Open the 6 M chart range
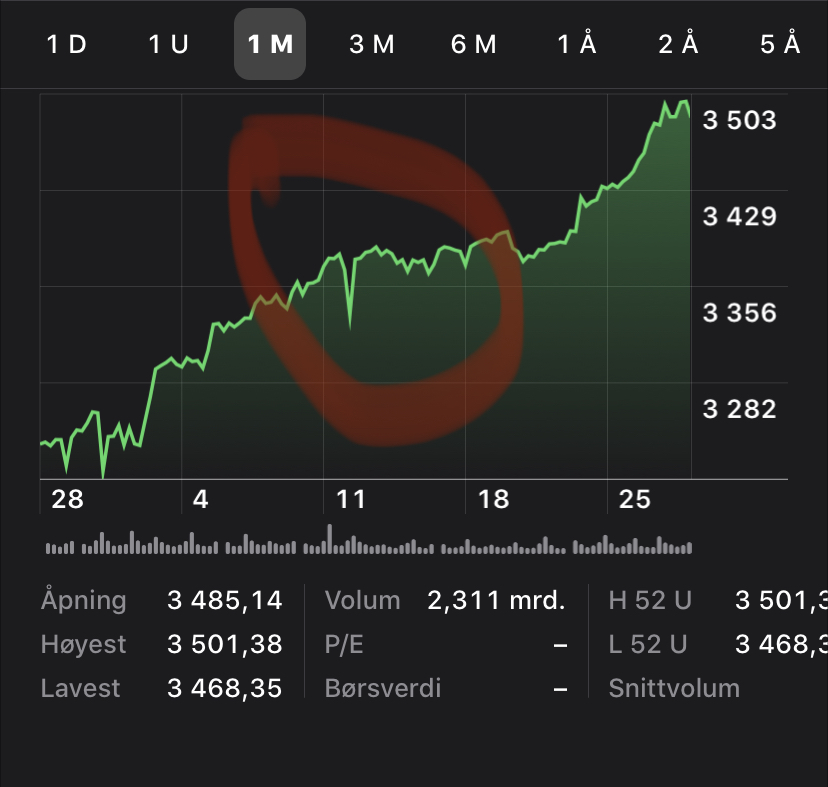The width and height of the screenshot is (828, 787). (x=474, y=45)
